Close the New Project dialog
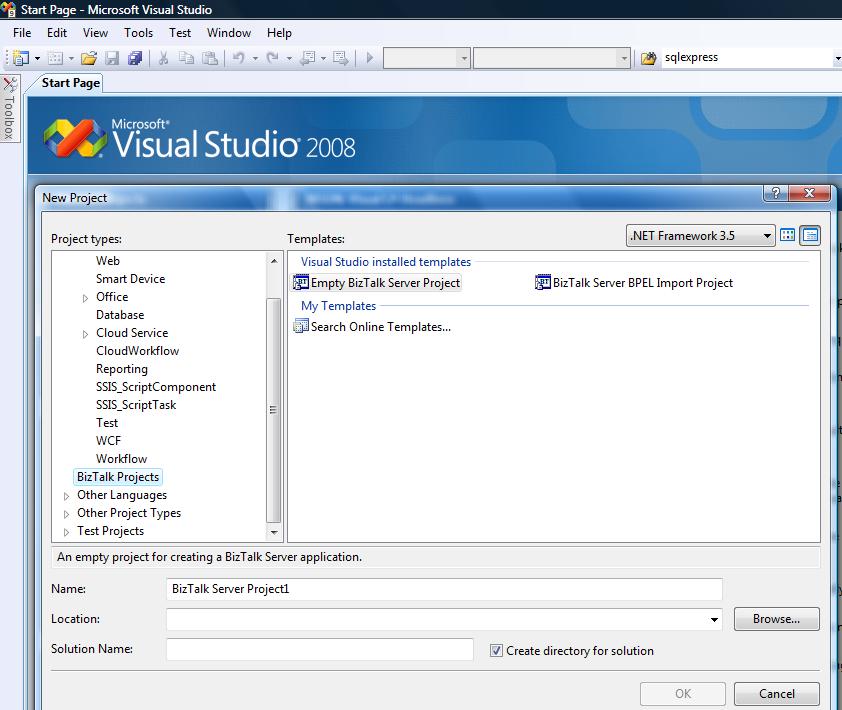842x710 pixels. pos(810,193)
